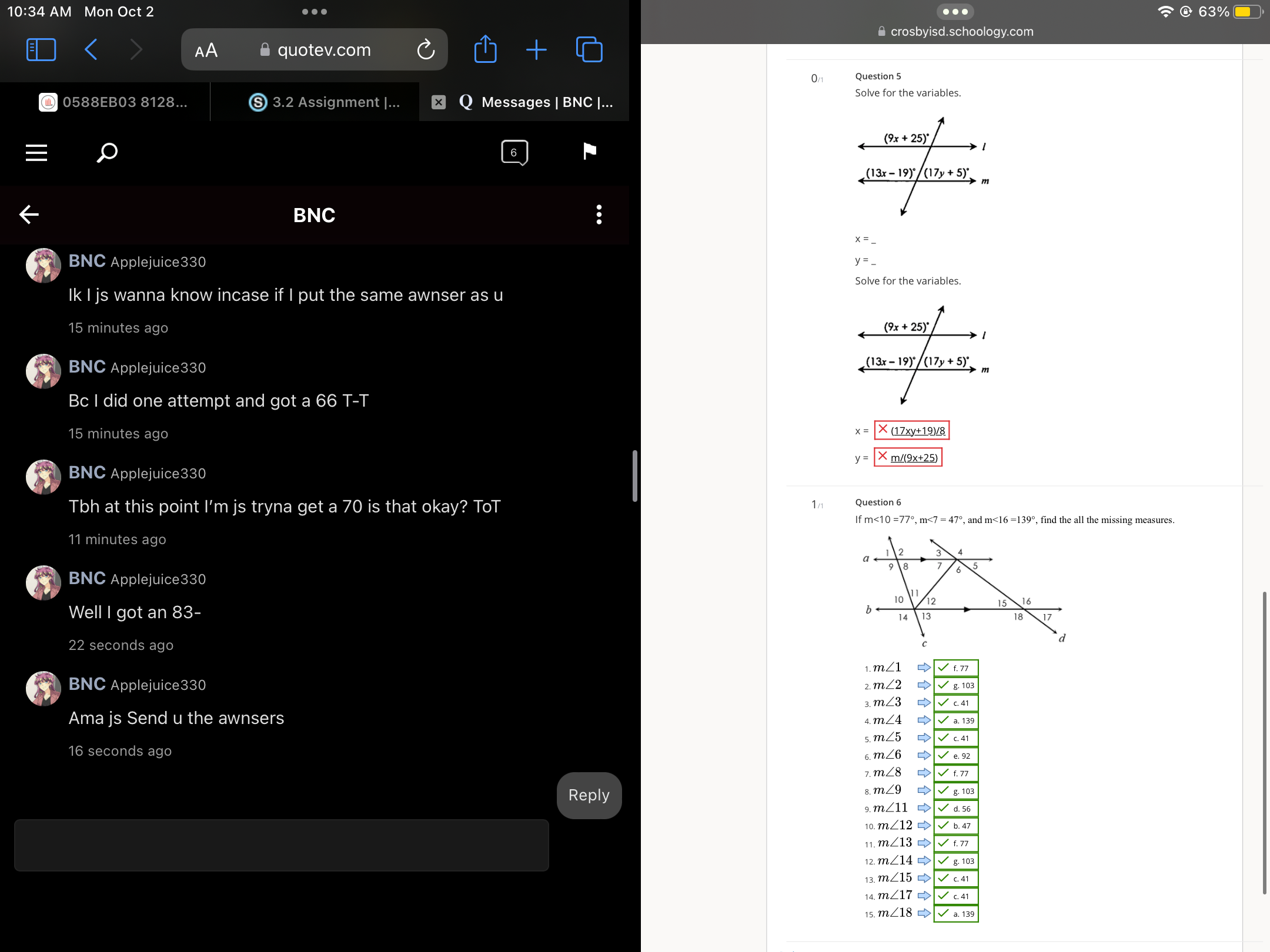The width and height of the screenshot is (1270, 952).
Task: Reload the quotev.com page
Action: click(x=426, y=50)
